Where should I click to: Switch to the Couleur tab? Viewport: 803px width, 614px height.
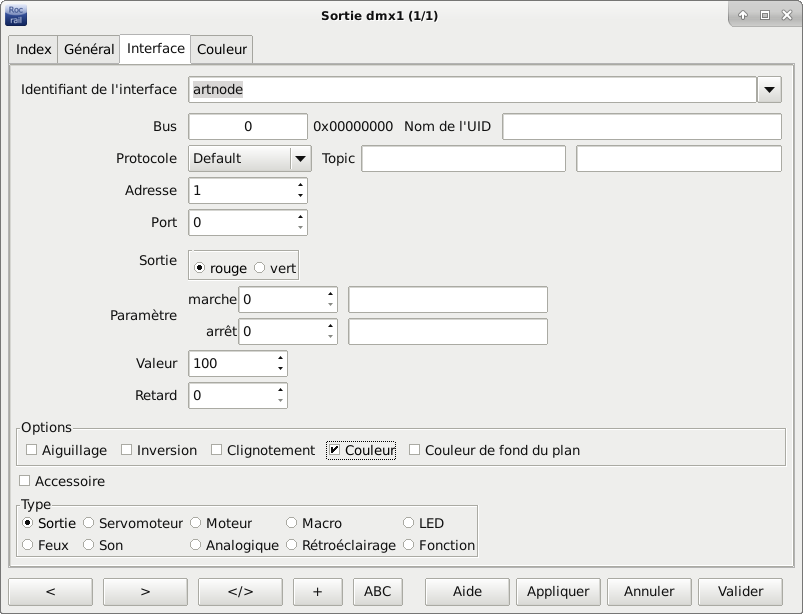(x=222, y=49)
